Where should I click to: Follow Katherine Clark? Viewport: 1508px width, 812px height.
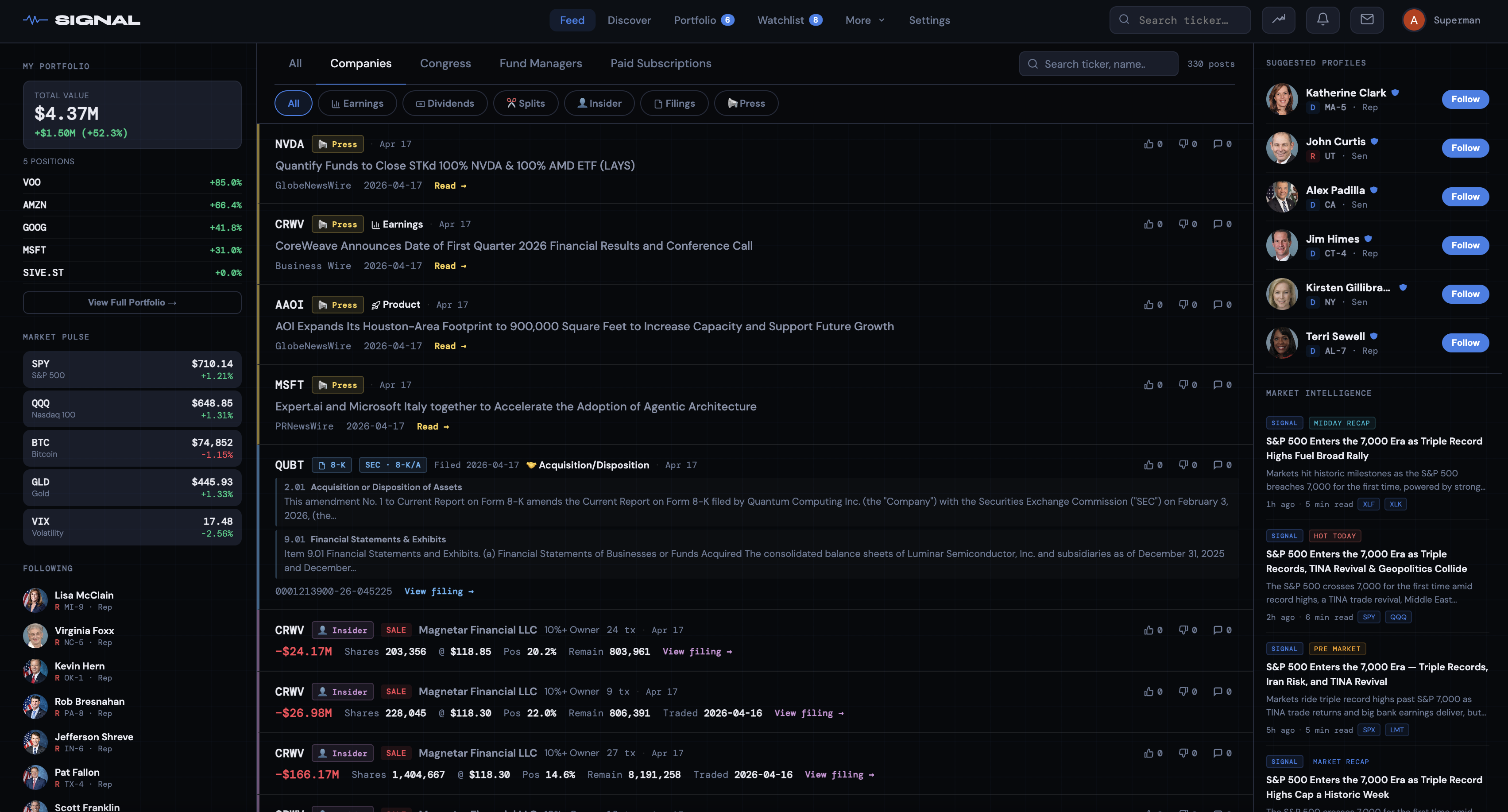click(x=1465, y=99)
